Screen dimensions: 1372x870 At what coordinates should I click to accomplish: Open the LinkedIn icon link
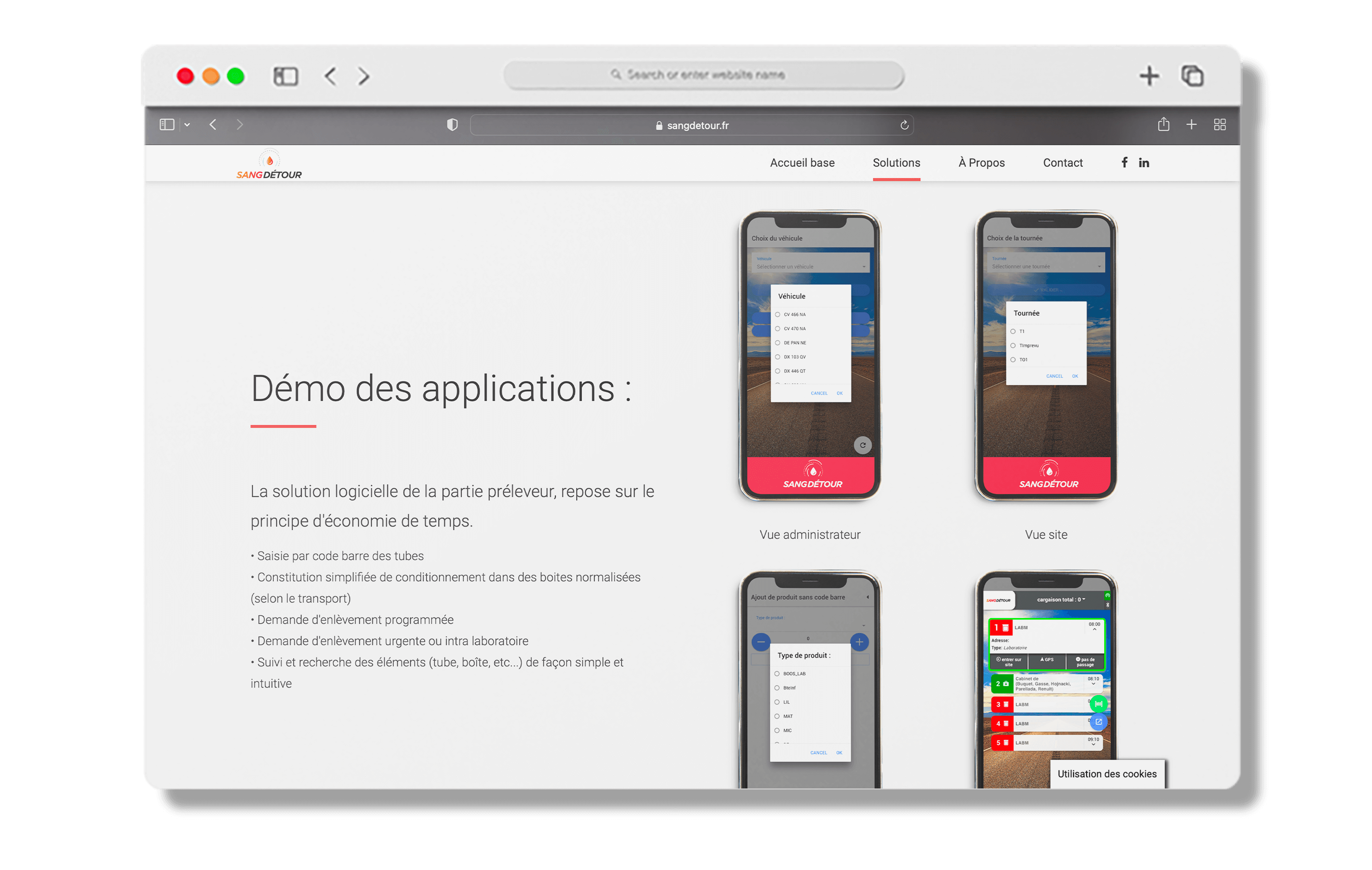tap(1144, 163)
